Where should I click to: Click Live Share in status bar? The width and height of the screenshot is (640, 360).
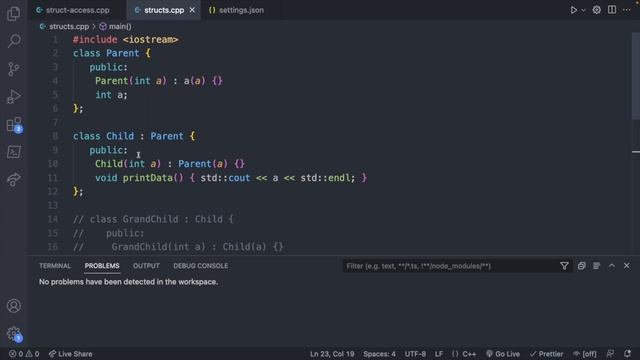click(x=70, y=354)
